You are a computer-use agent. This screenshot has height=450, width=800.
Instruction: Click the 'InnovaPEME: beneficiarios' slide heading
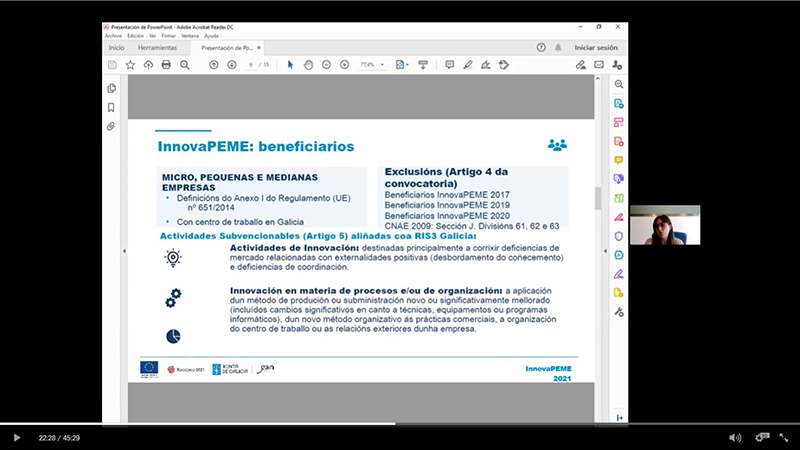point(256,146)
